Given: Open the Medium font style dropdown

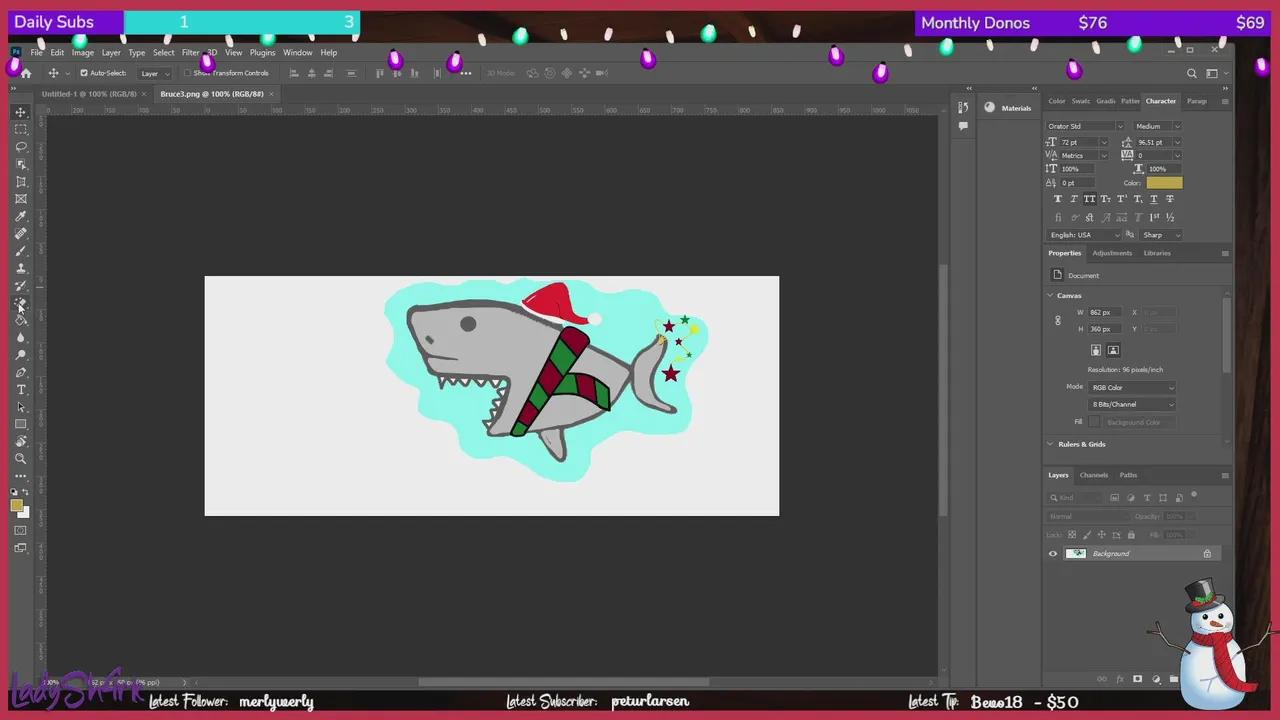Looking at the screenshot, I should 1158,126.
